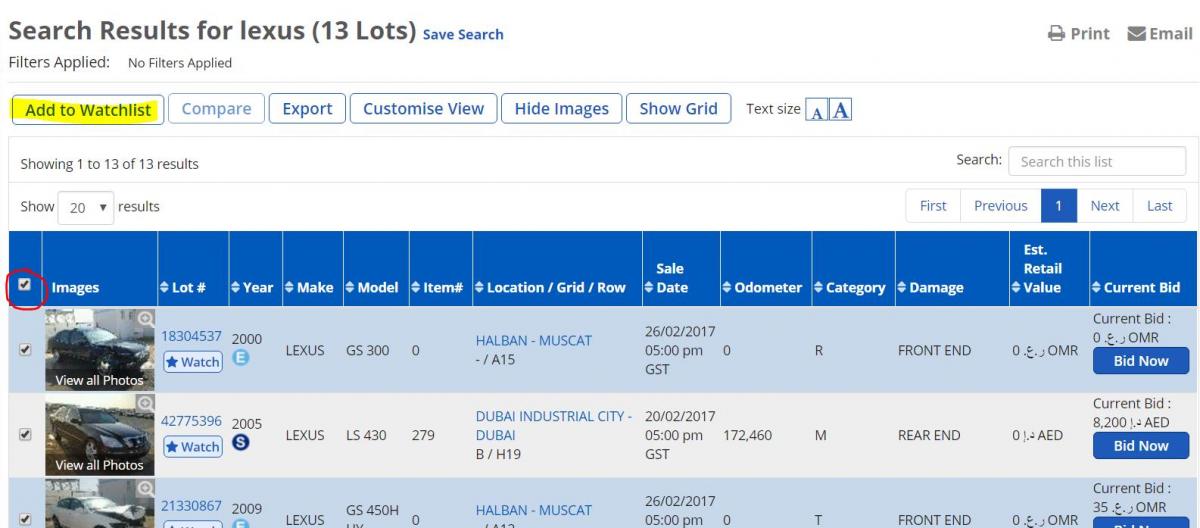Click Show Grid button
The image size is (1200, 528).
point(678,110)
